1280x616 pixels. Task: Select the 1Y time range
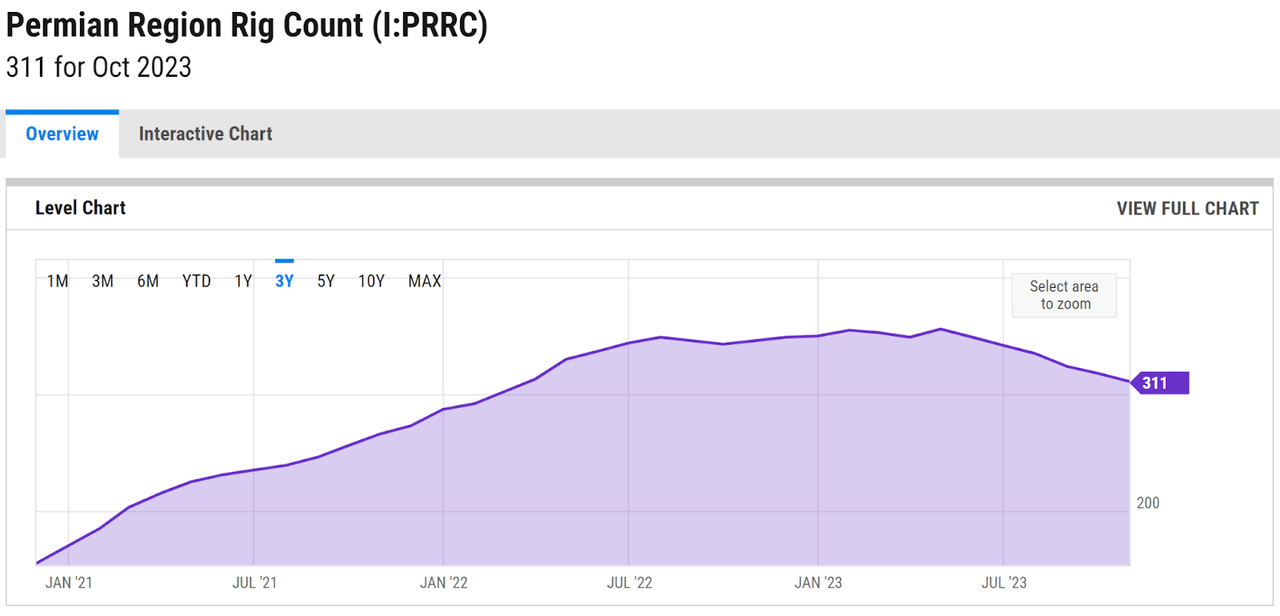tap(242, 281)
